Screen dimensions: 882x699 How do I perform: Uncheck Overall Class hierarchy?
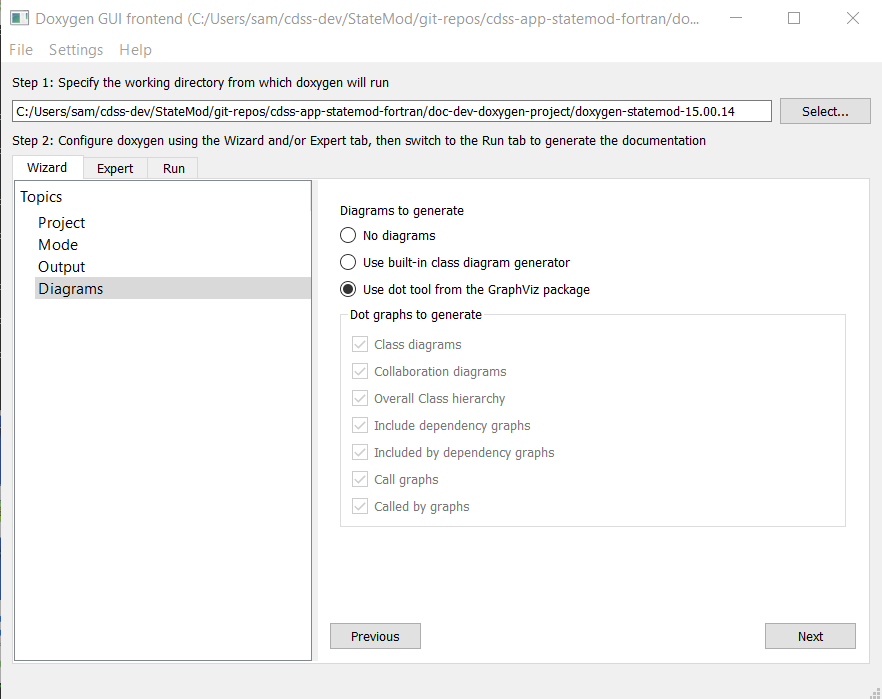pos(360,398)
